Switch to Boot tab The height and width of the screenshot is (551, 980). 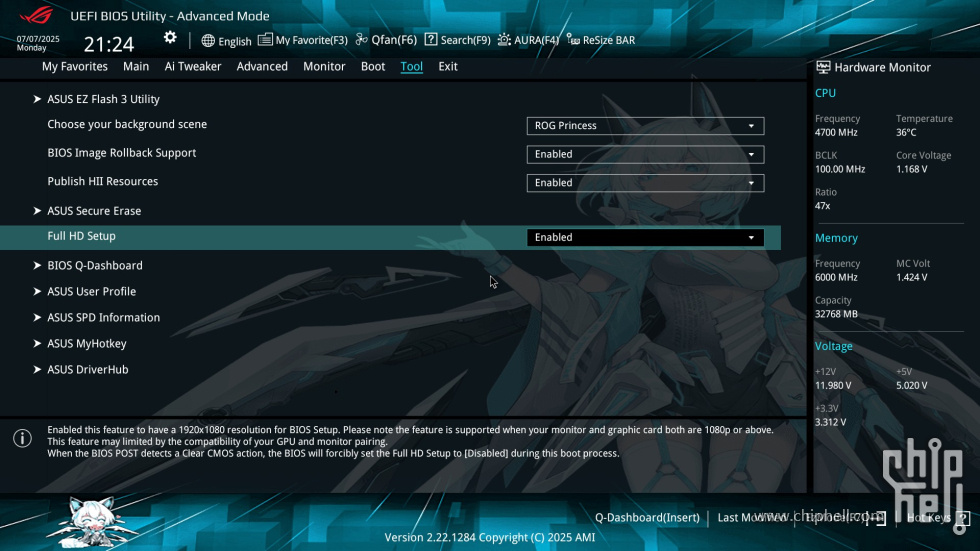(372, 66)
